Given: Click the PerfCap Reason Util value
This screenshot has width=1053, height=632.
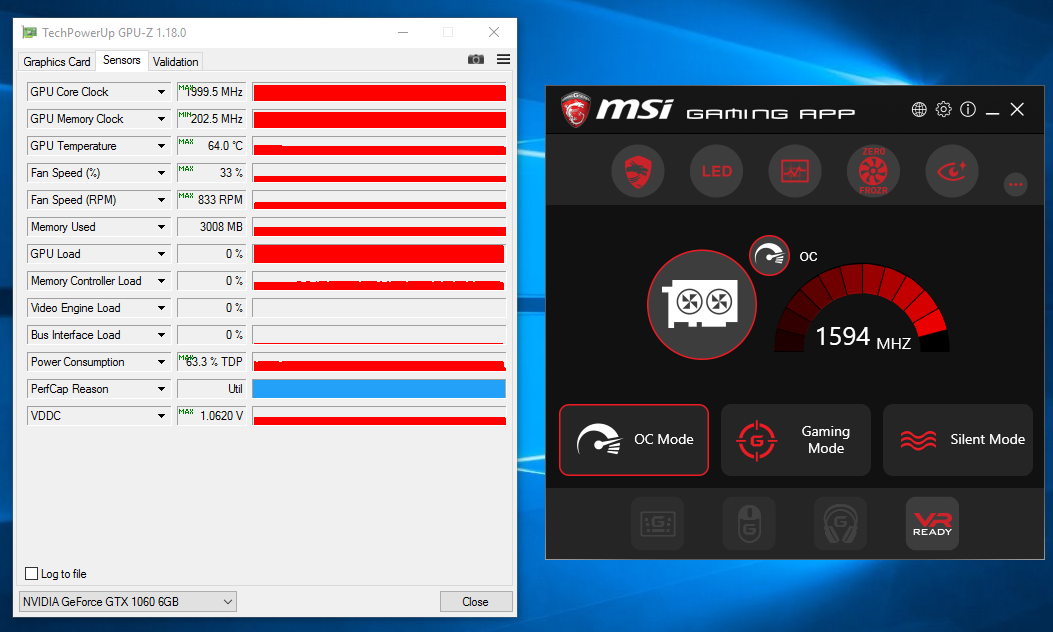Looking at the screenshot, I should tap(212, 389).
